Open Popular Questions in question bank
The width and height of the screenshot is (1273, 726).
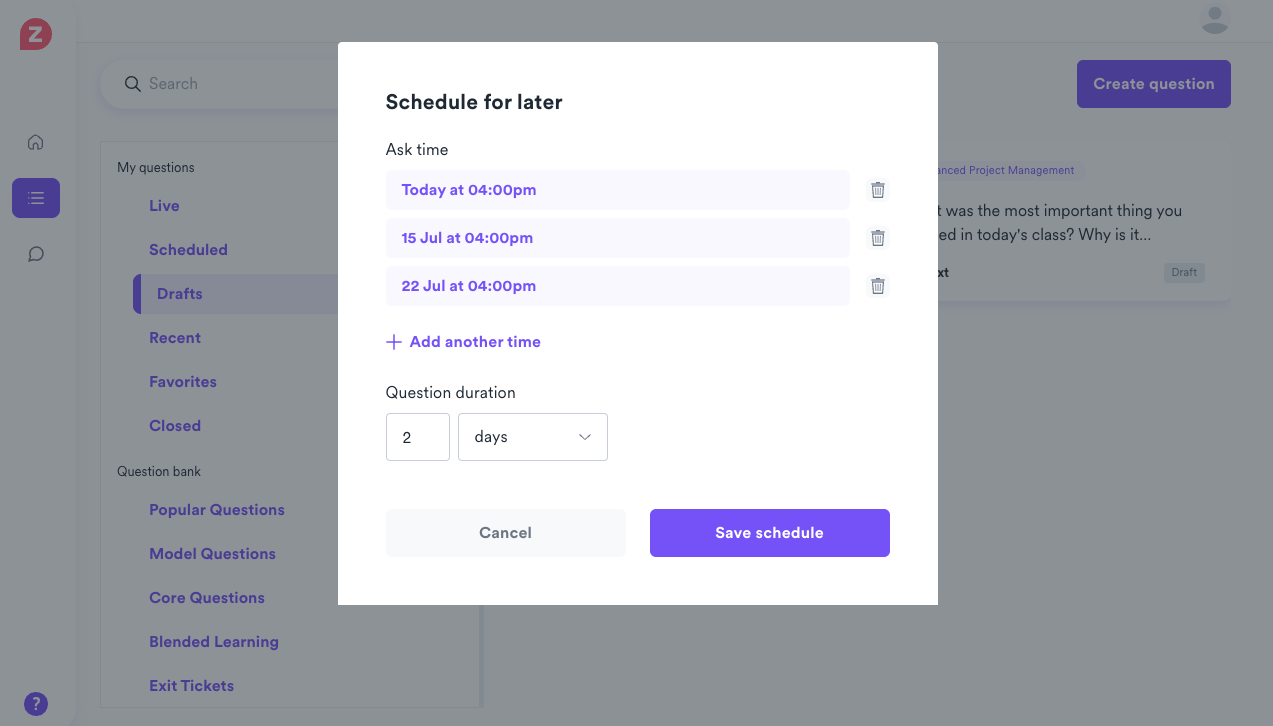pyautogui.click(x=217, y=510)
